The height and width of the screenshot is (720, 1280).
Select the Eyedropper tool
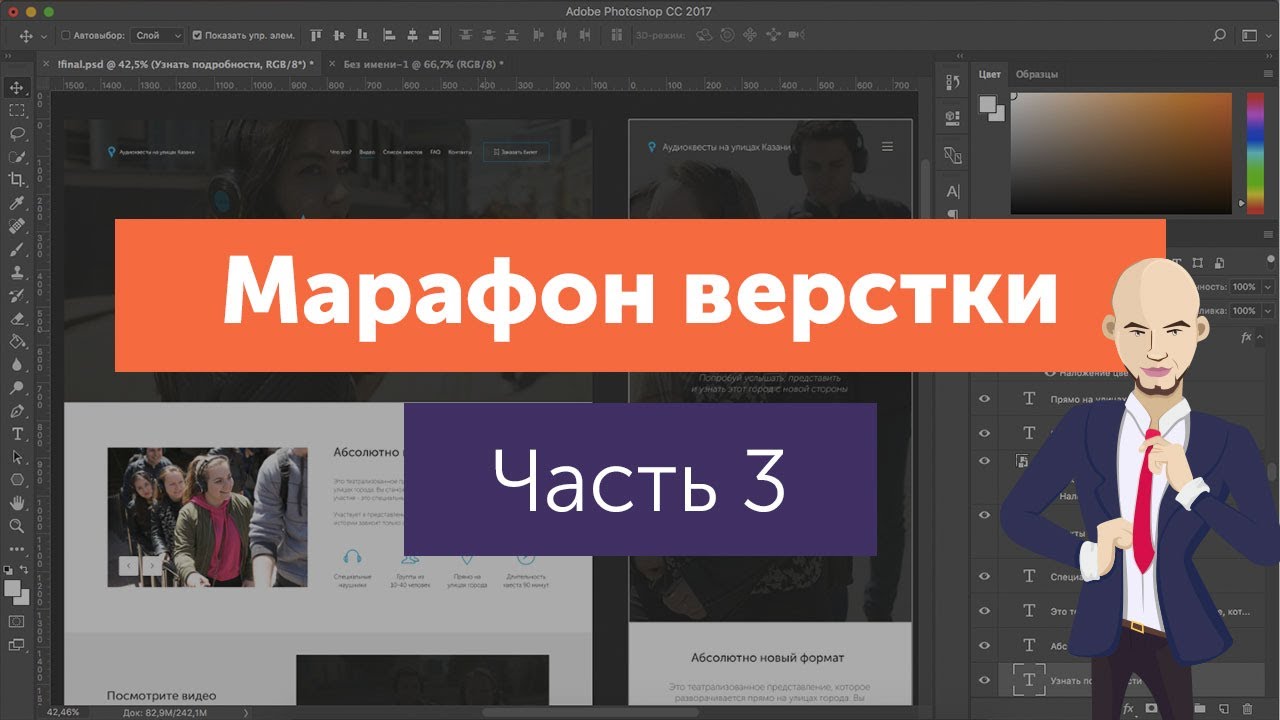click(x=16, y=203)
